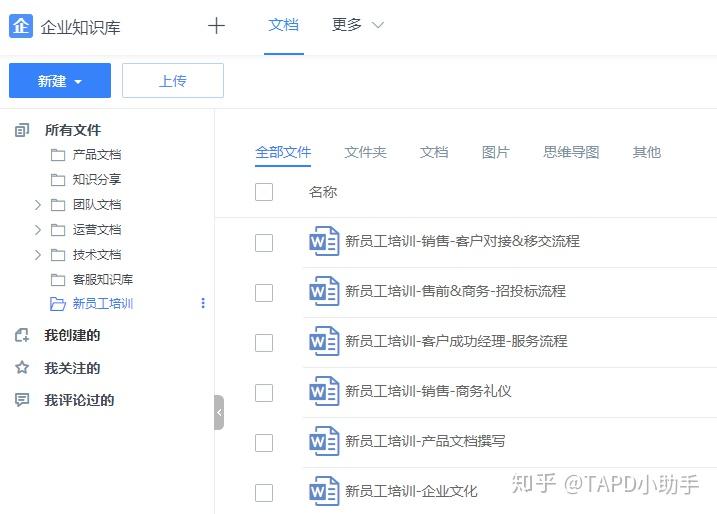Switch to the 文档 top navigation tab

click(284, 25)
